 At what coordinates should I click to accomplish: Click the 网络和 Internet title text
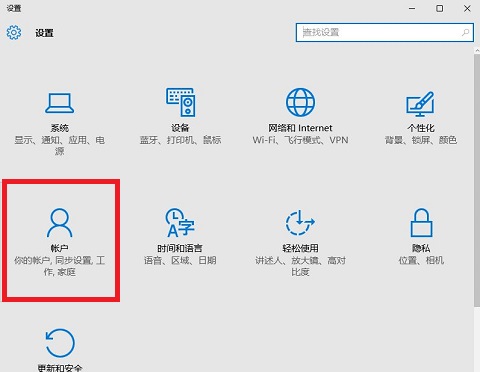(x=300, y=128)
